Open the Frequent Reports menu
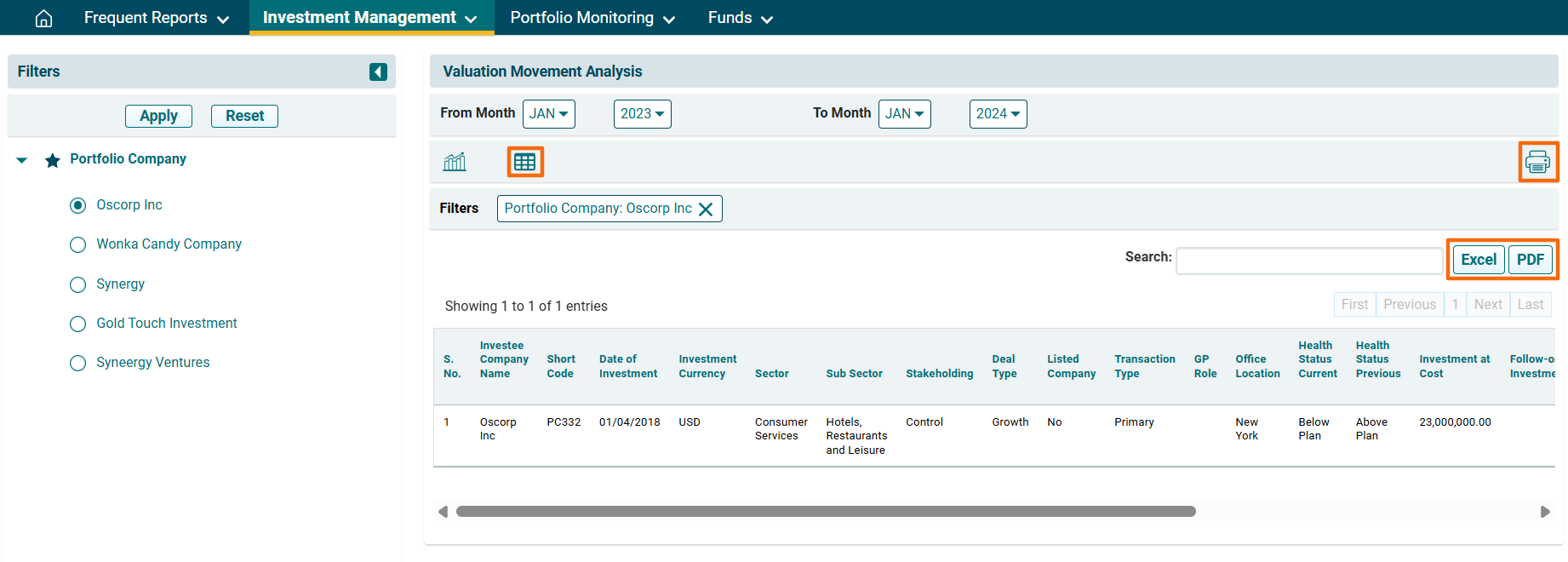The width and height of the screenshot is (1568, 562). [156, 18]
